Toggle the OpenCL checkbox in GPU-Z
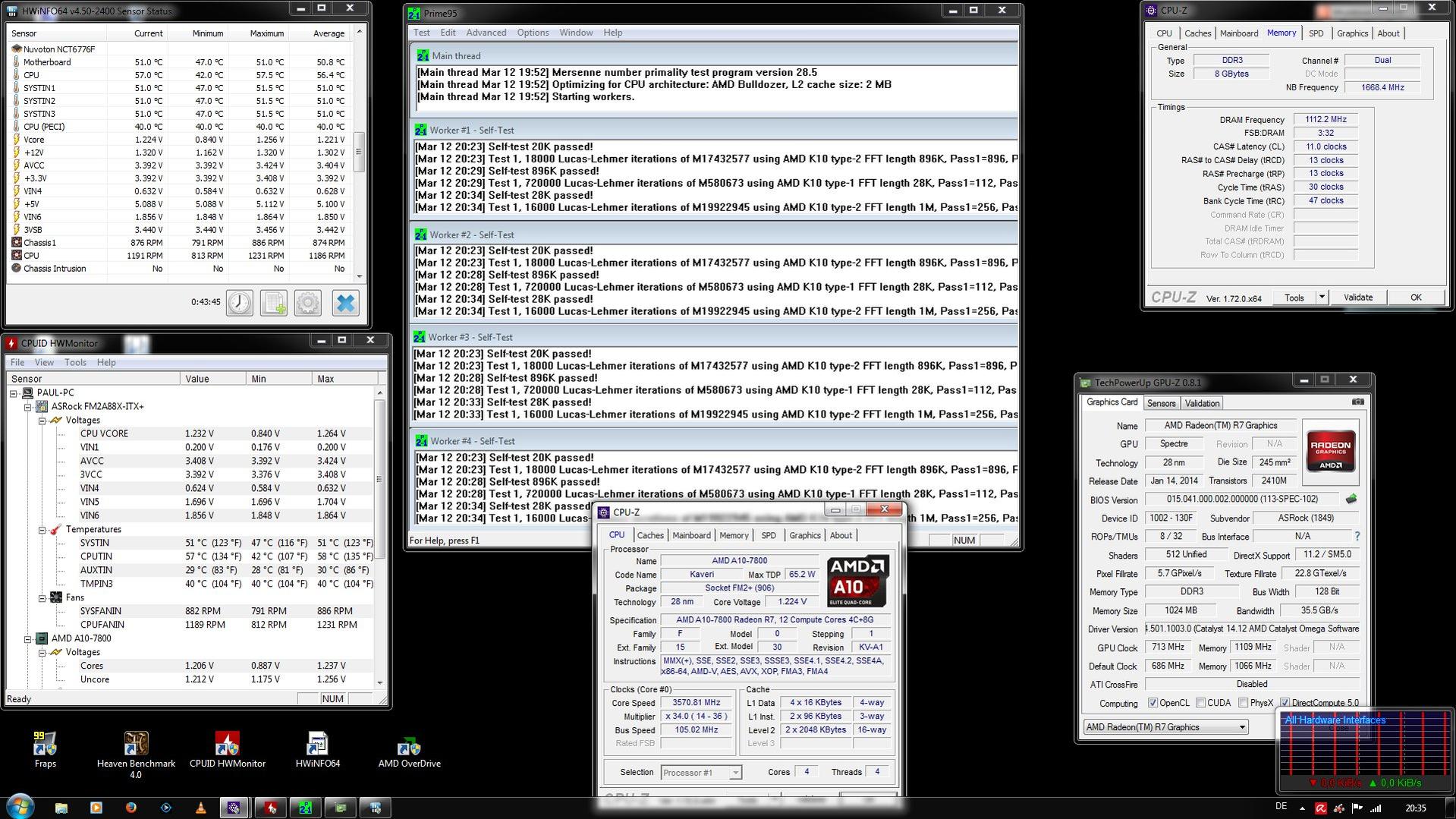Screen dimensions: 1456x819 coord(1153,703)
